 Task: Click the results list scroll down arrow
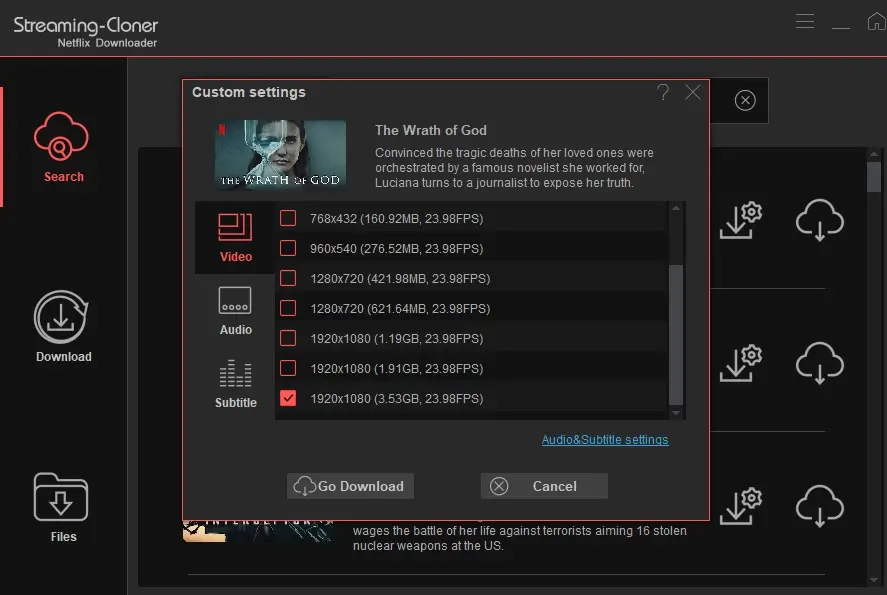(874, 580)
